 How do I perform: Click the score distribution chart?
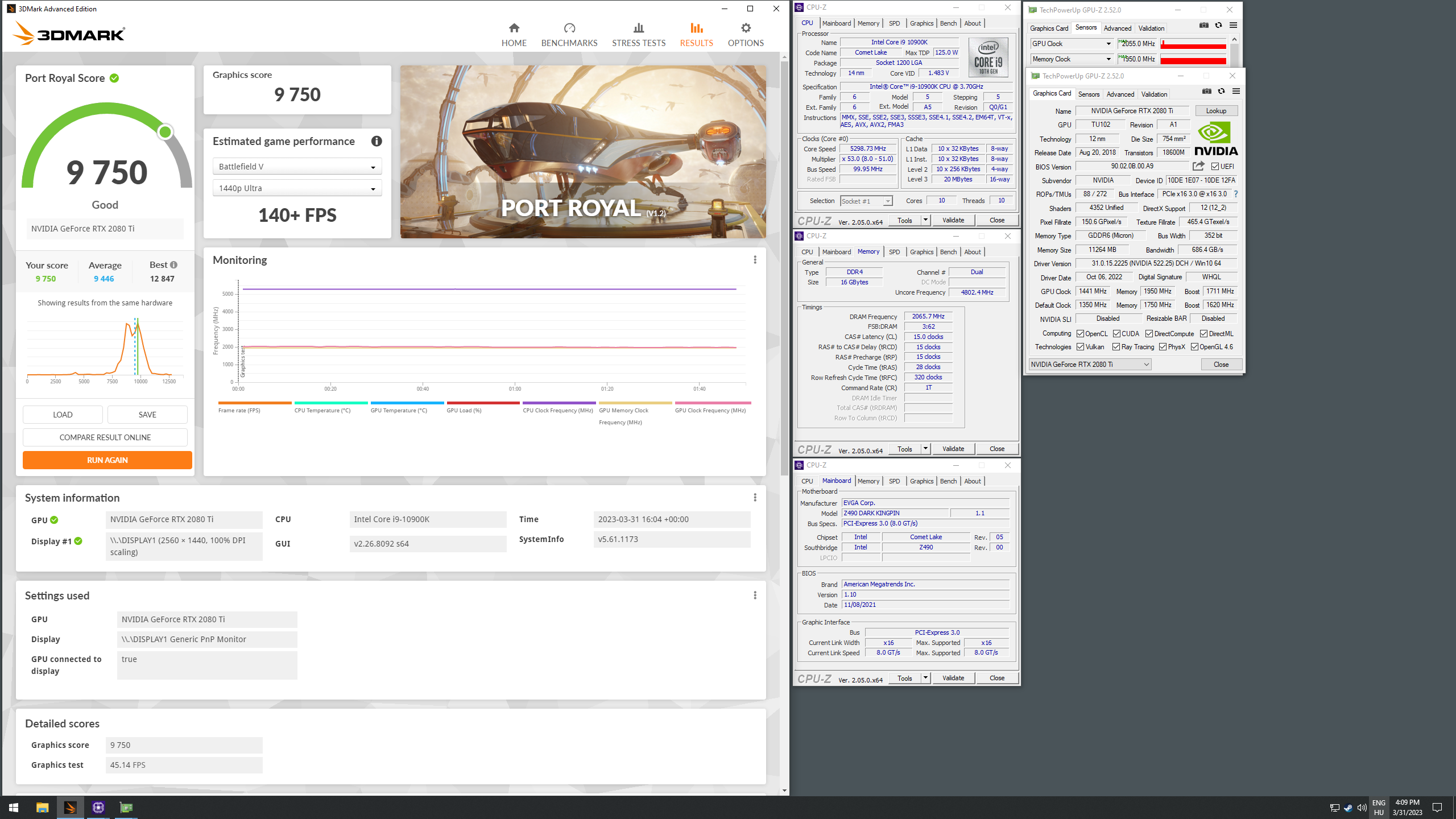(x=105, y=350)
